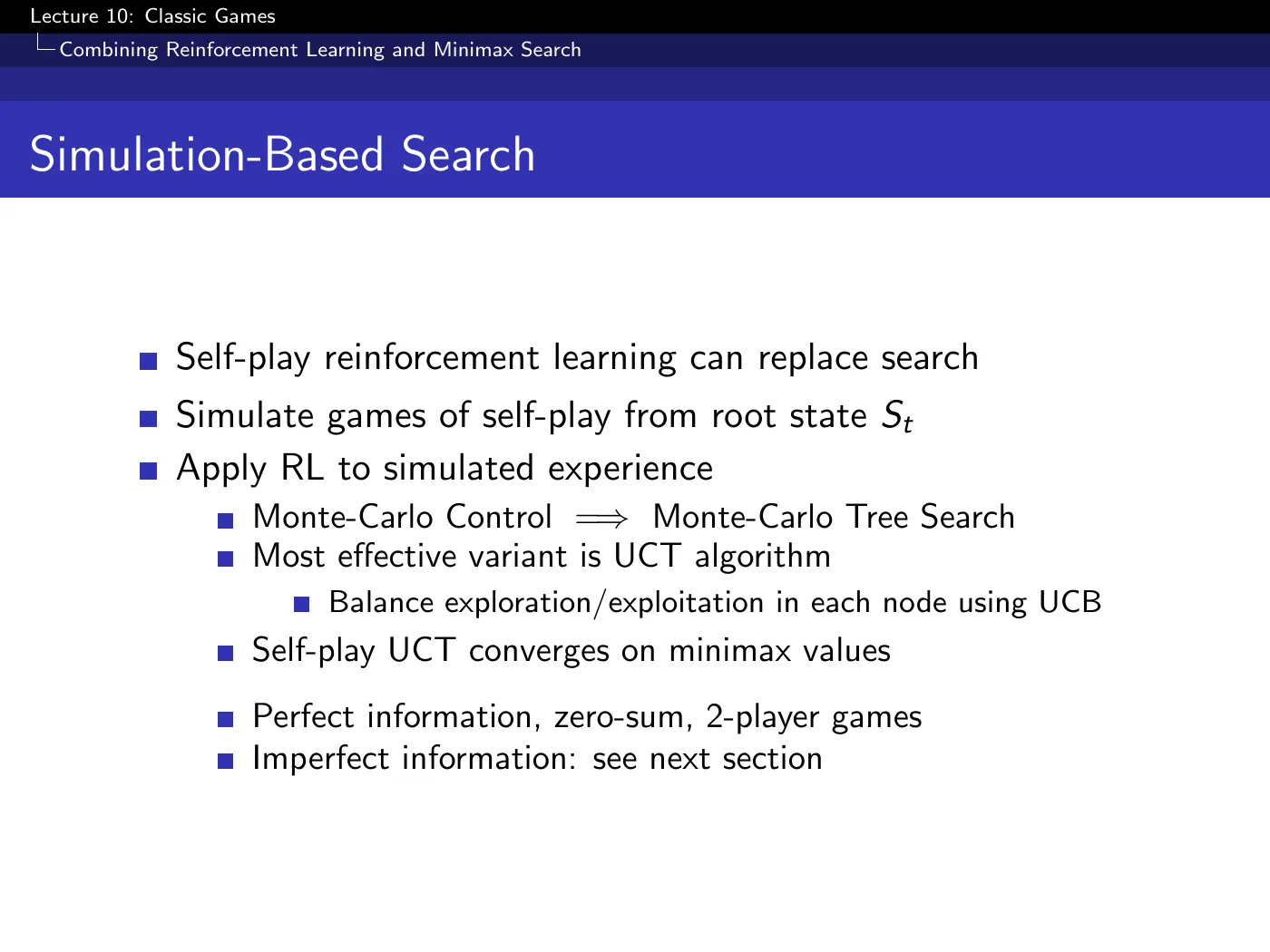
Task: Select the "Combining Reinforcement Learning and Minimax Search" section line
Action: pos(320,50)
